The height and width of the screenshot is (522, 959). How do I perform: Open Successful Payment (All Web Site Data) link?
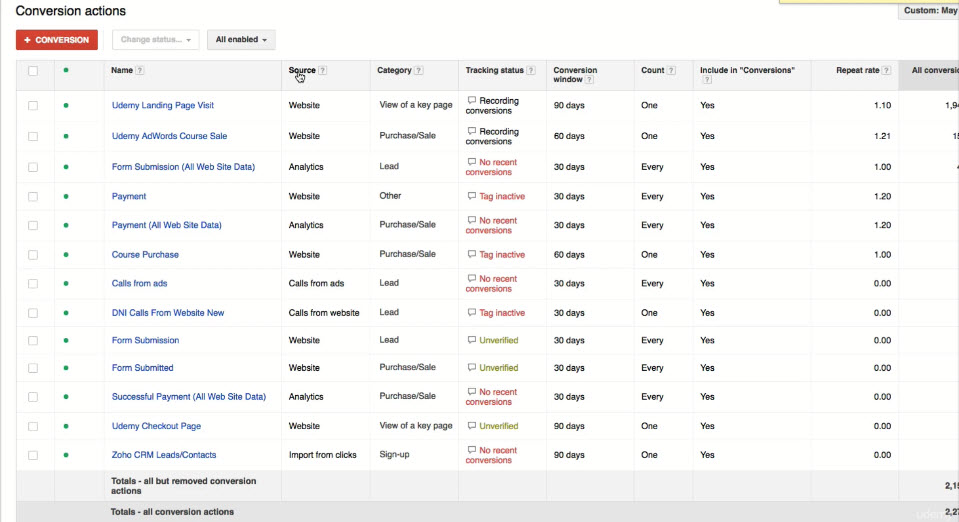click(189, 397)
